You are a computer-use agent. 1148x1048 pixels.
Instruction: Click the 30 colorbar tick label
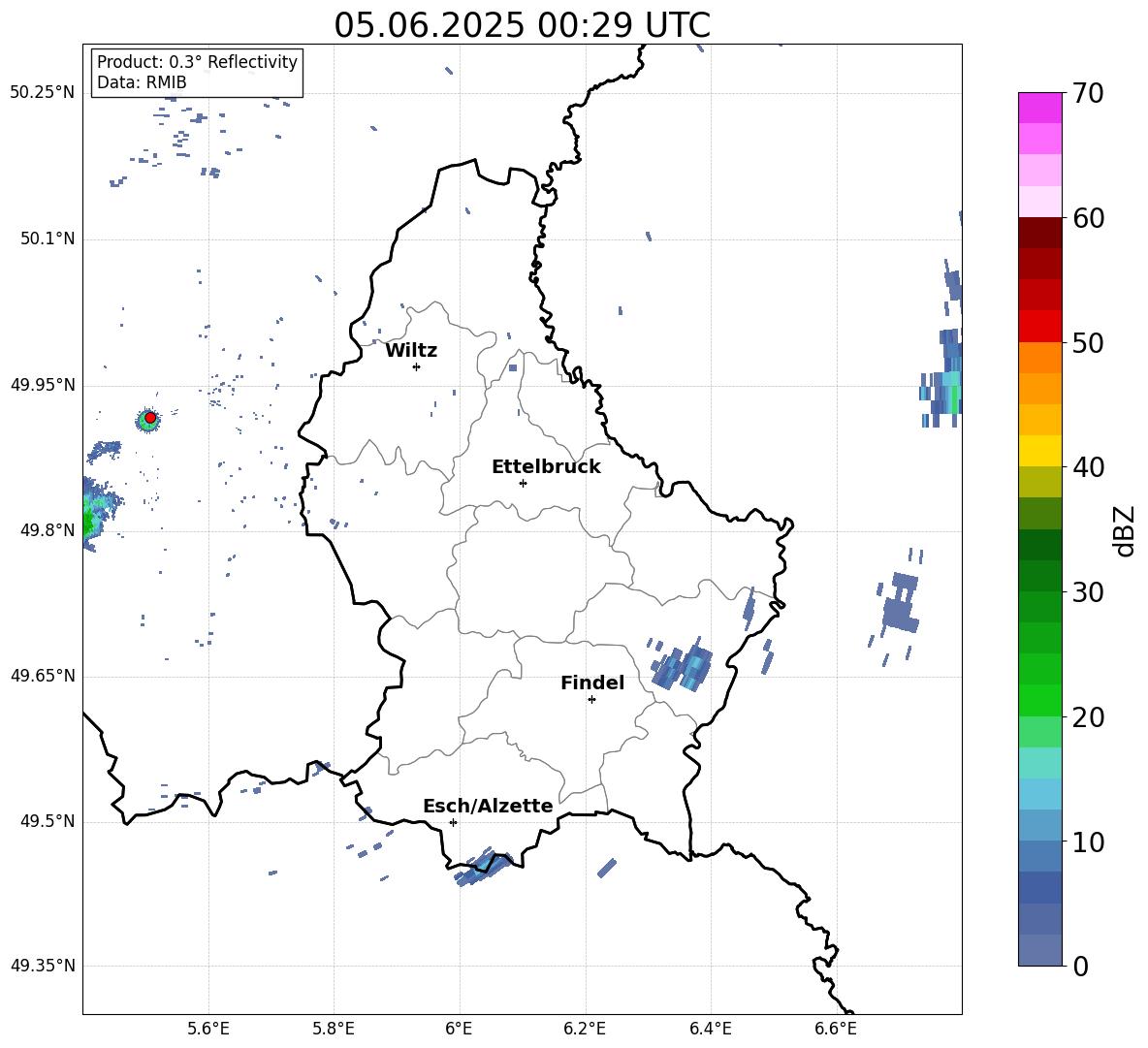1088,592
